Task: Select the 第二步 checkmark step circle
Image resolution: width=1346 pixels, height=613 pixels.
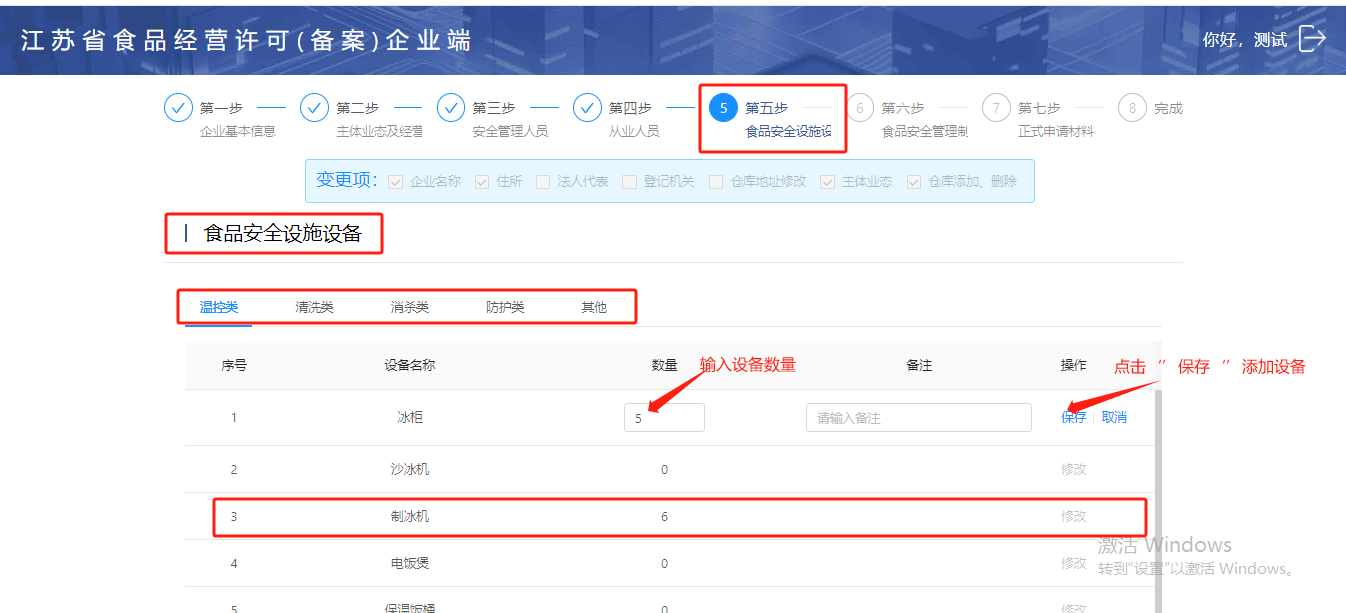Action: pos(314,108)
